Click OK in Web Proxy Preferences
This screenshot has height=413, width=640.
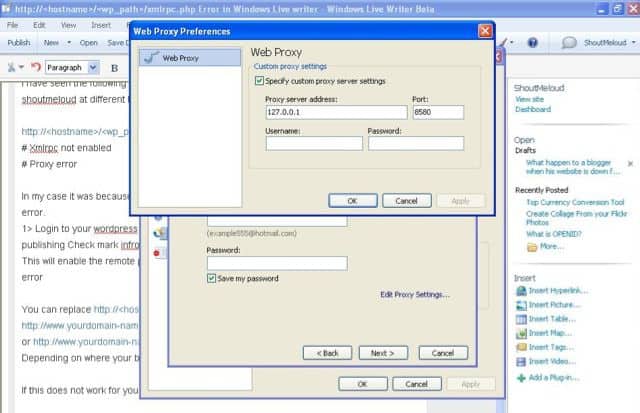point(353,201)
